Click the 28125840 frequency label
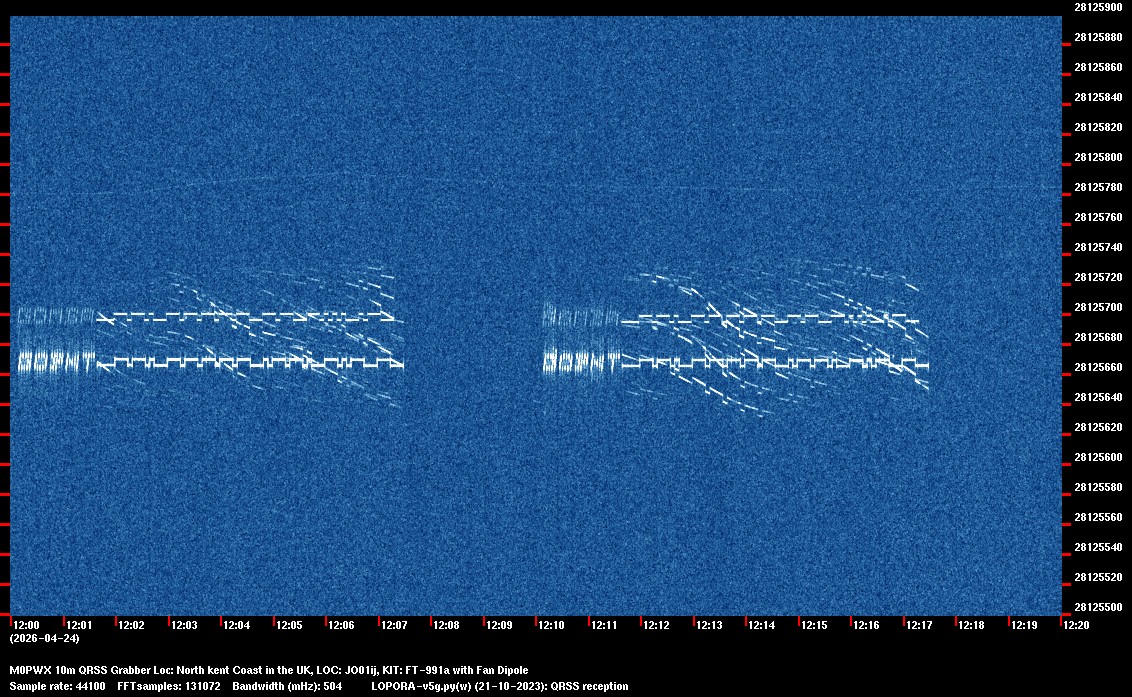This screenshot has height=697, width=1132. click(1096, 97)
